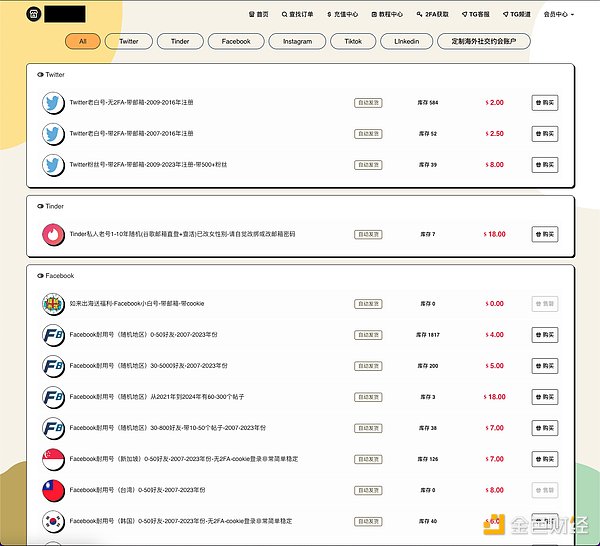Go to 首页 in the top navigation
This screenshot has width=600, height=546.
coord(258,15)
